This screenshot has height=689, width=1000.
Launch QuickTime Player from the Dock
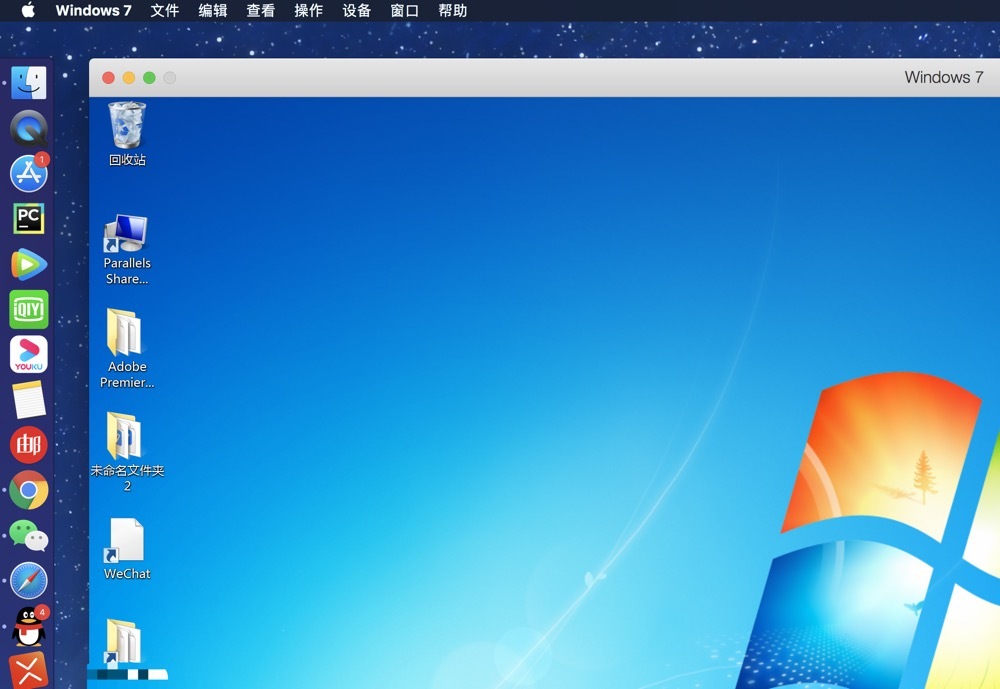[29, 128]
